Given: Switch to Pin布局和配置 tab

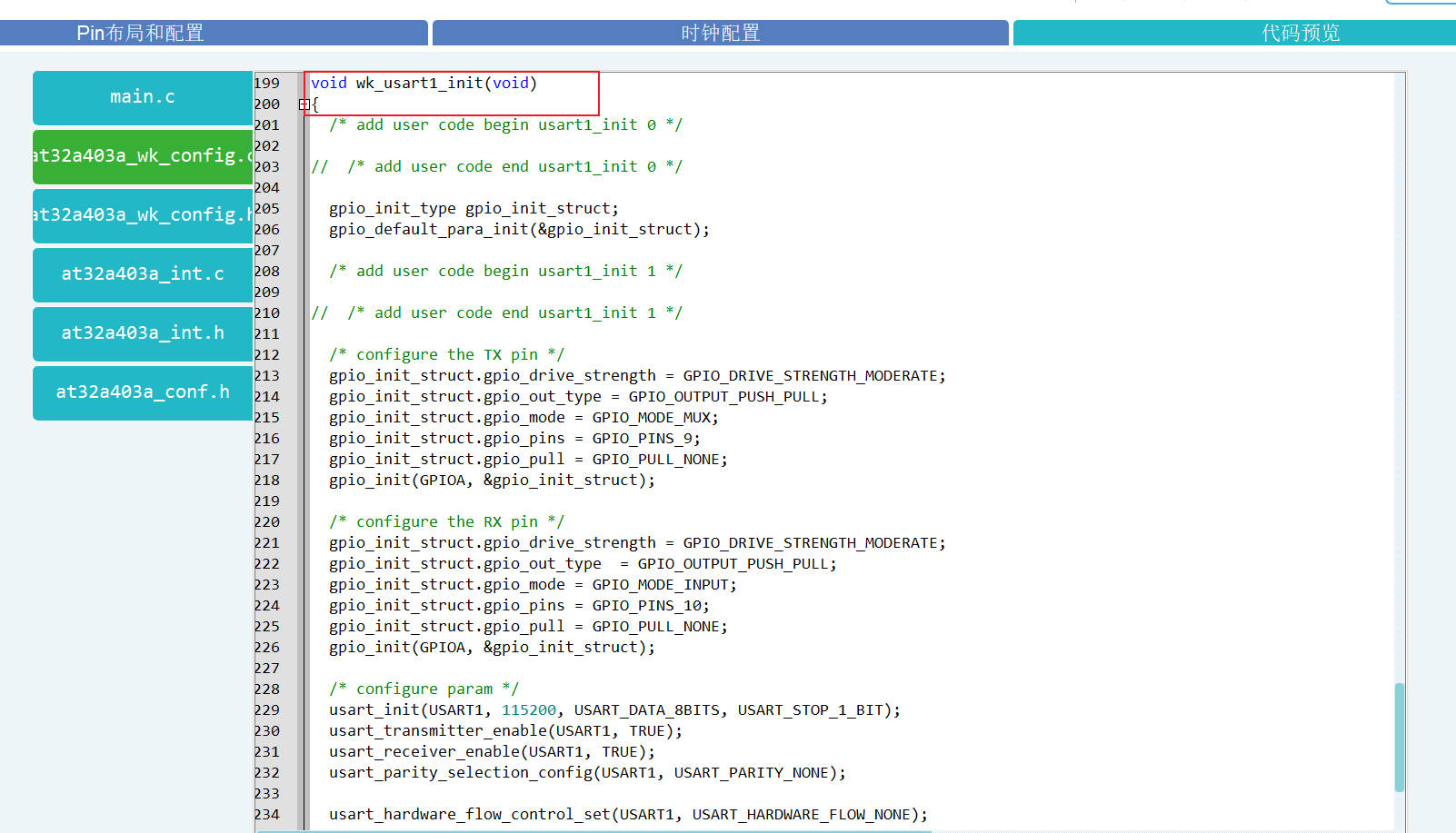Looking at the screenshot, I should [x=214, y=33].
